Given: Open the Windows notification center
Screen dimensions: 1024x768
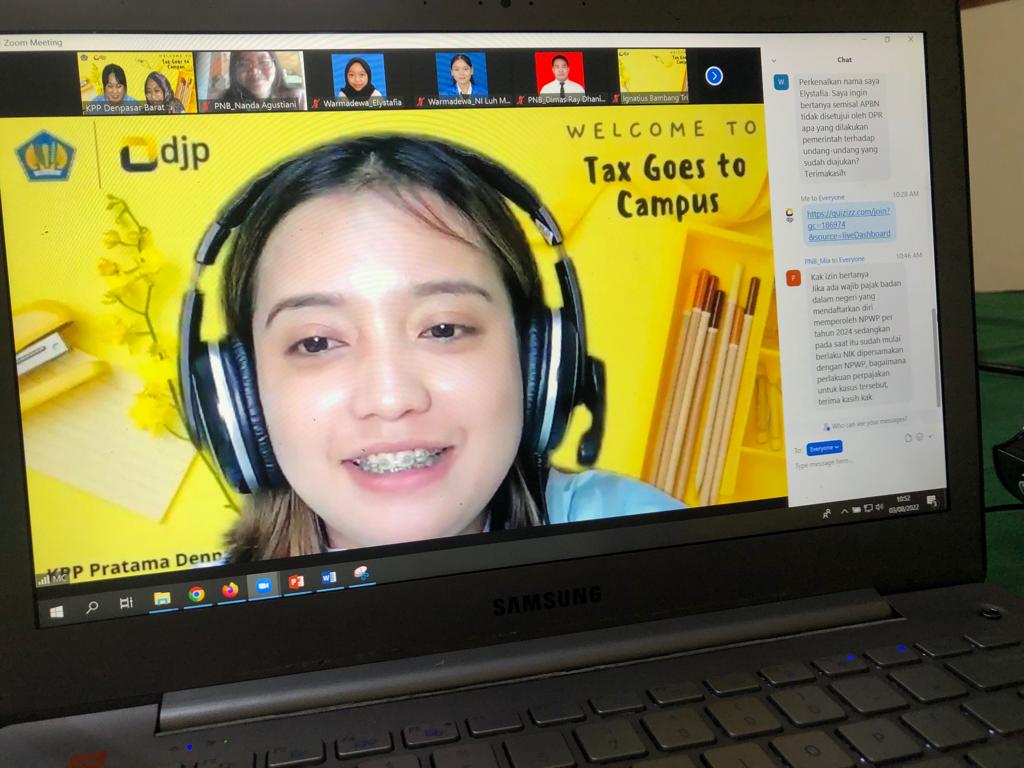Looking at the screenshot, I should coord(932,500).
